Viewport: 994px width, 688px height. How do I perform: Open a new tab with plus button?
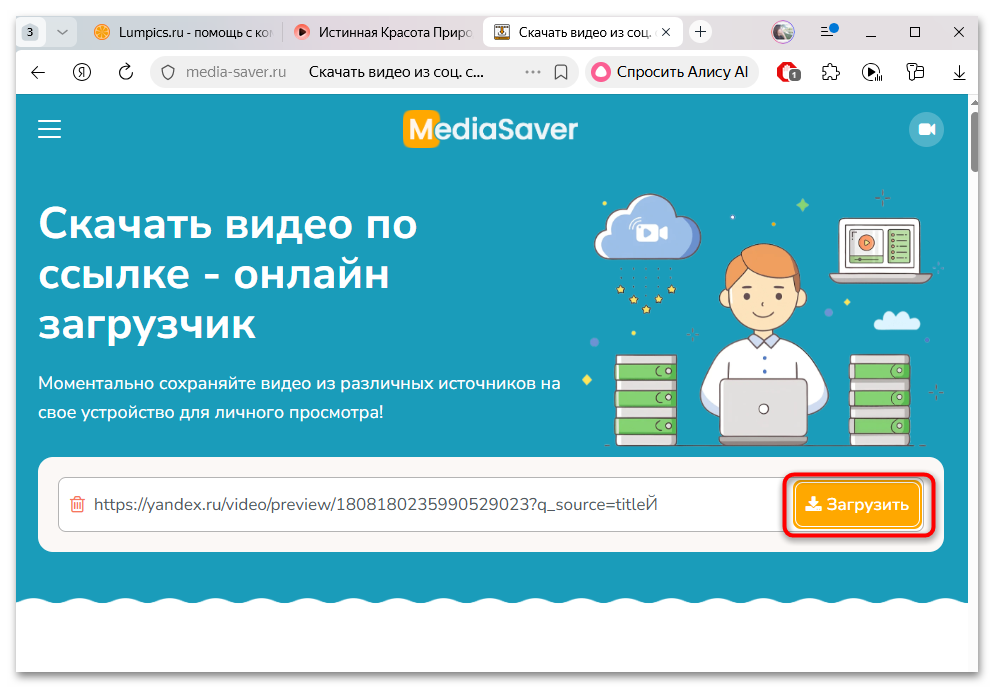[x=700, y=32]
